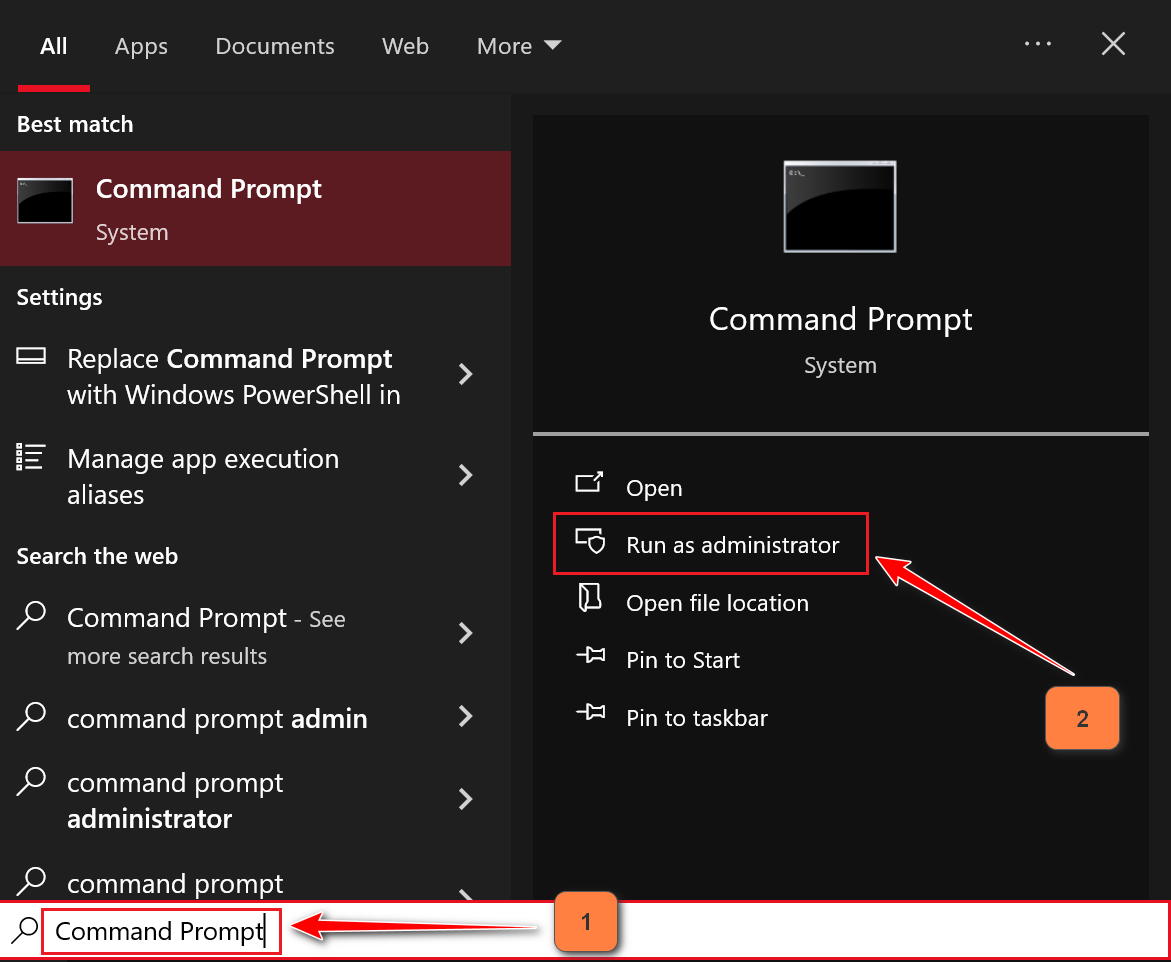Open the three-dots options menu
Screen dimensions: 1171x962
(x=1038, y=44)
